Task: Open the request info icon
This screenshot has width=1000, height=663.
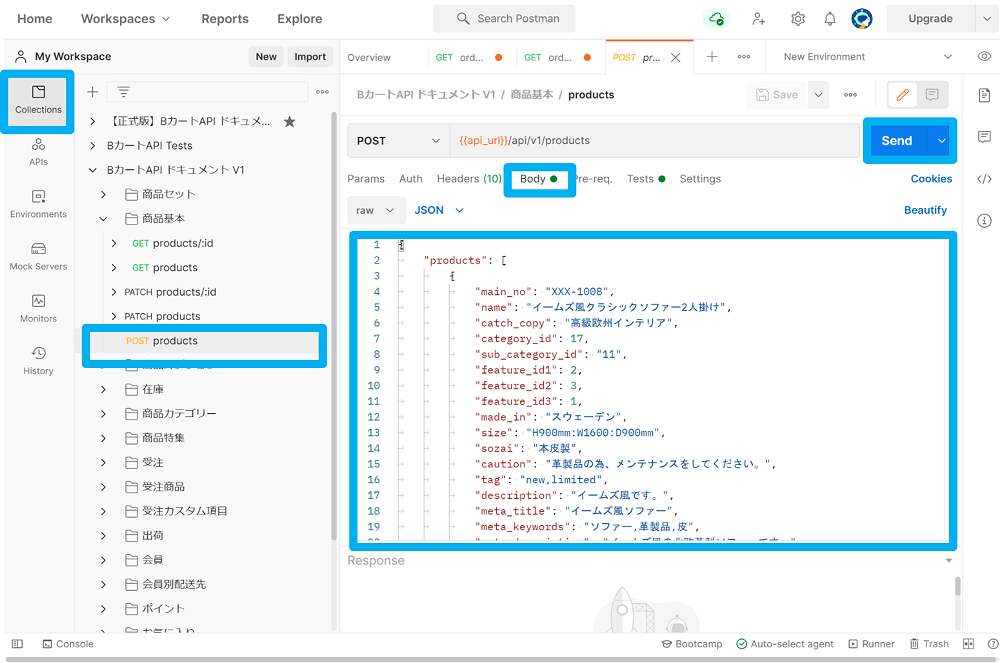Action: pyautogui.click(x=984, y=221)
